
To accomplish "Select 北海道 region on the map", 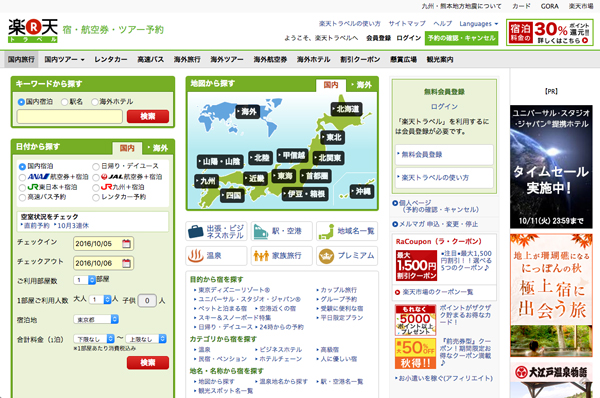I will click(346, 109).
